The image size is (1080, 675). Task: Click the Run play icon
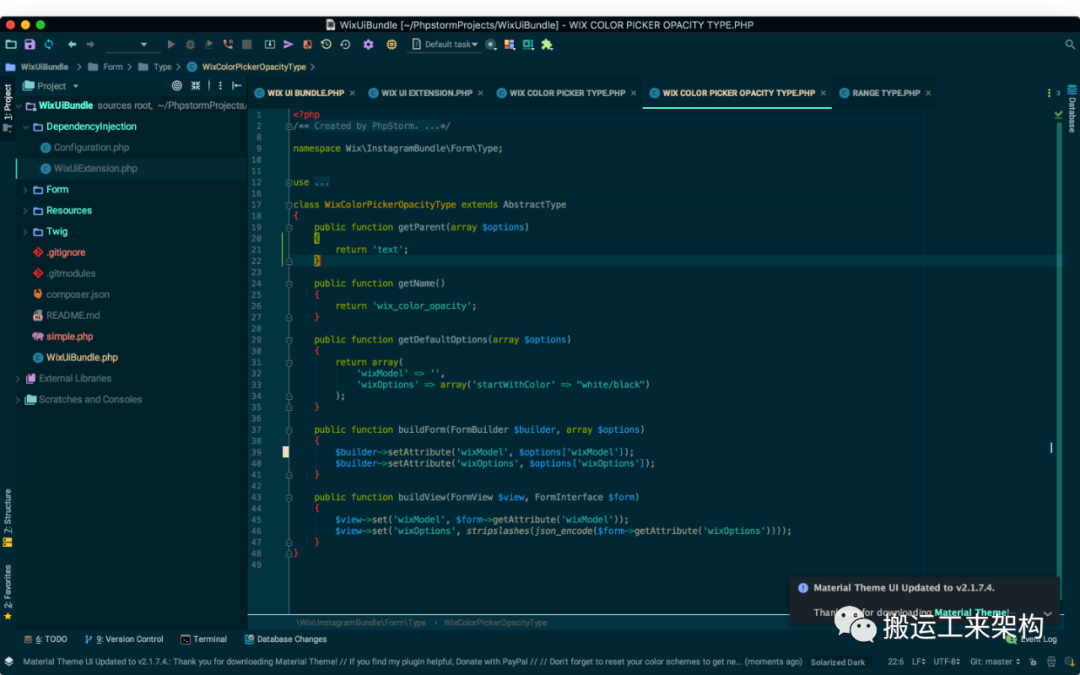(x=171, y=44)
